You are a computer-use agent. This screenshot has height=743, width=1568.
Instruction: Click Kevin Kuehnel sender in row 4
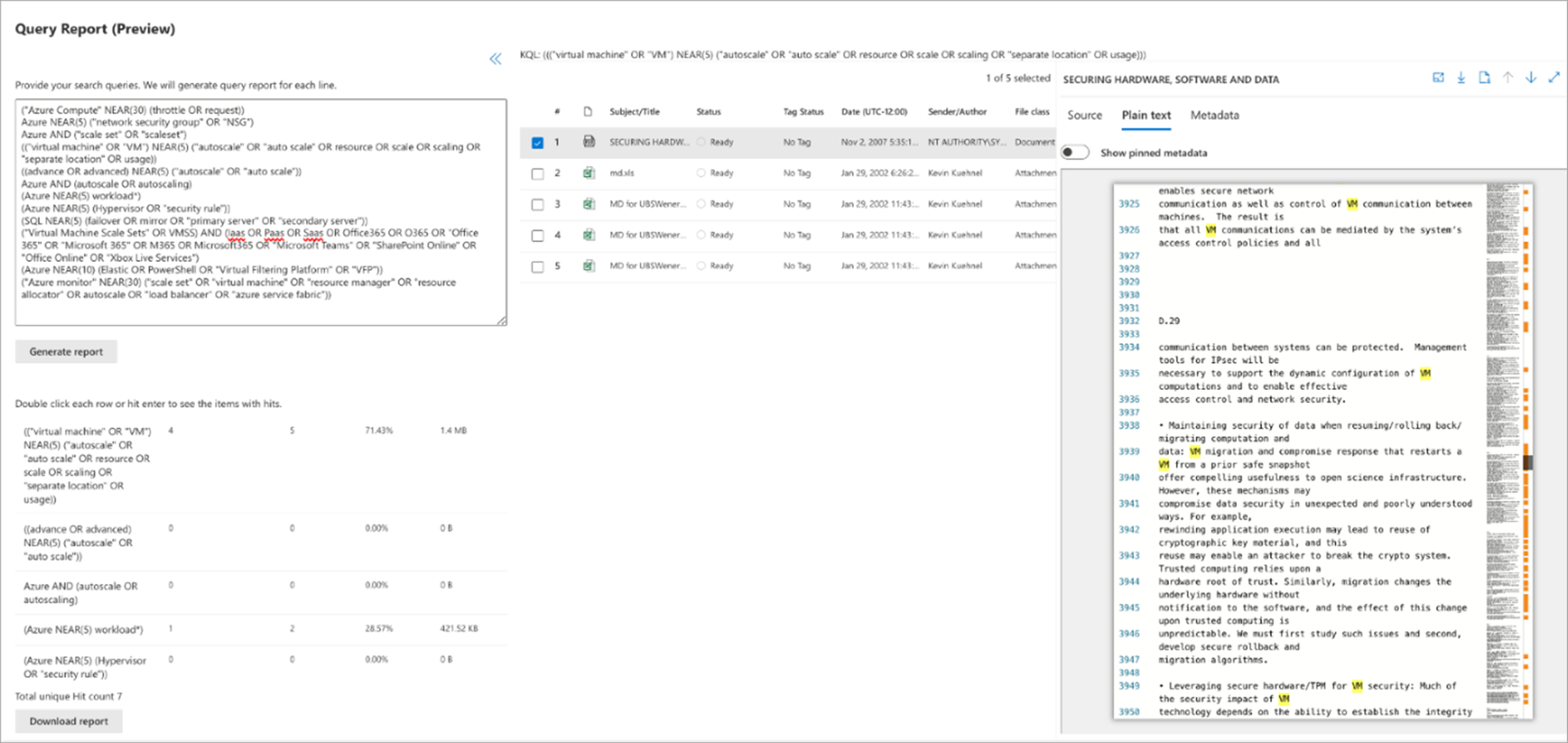point(955,235)
